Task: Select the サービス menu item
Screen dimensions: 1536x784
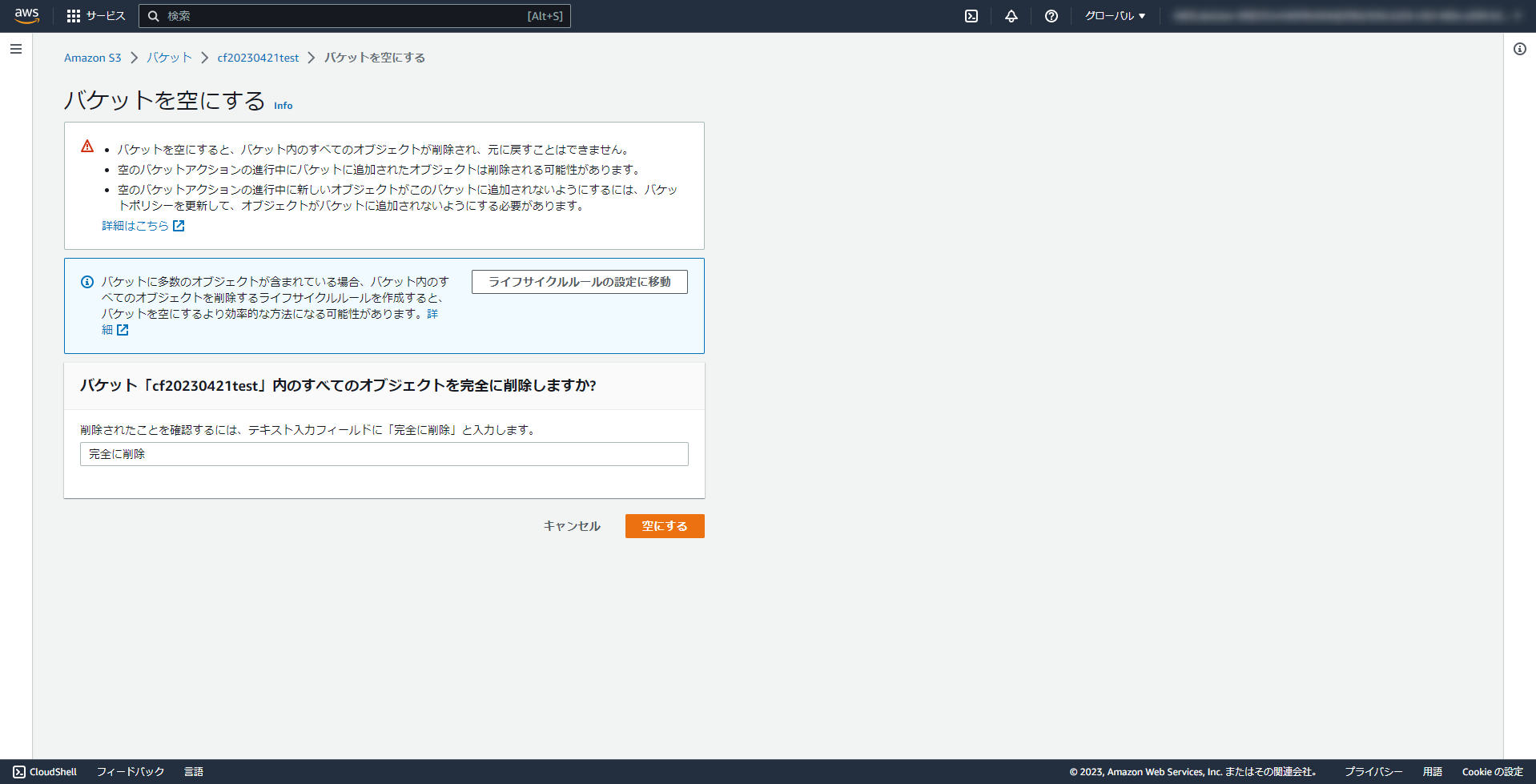Action: pos(104,15)
